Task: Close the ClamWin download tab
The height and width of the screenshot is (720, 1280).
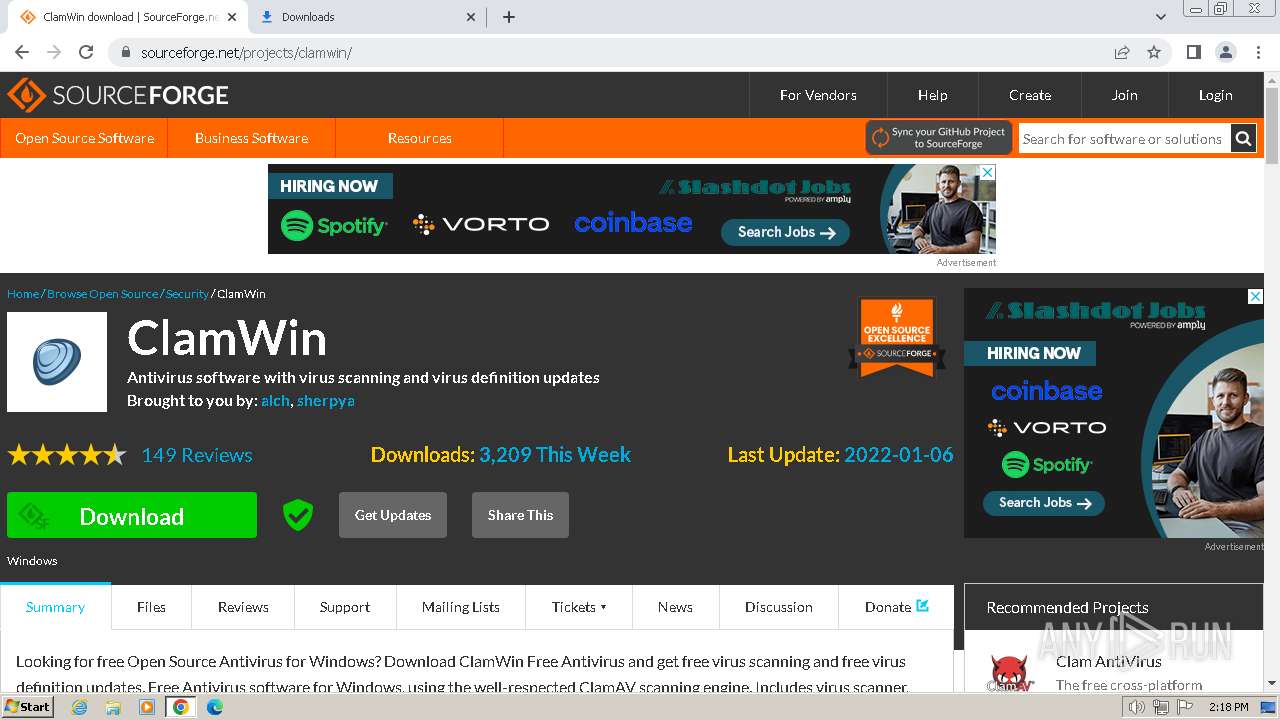Action: (230, 17)
